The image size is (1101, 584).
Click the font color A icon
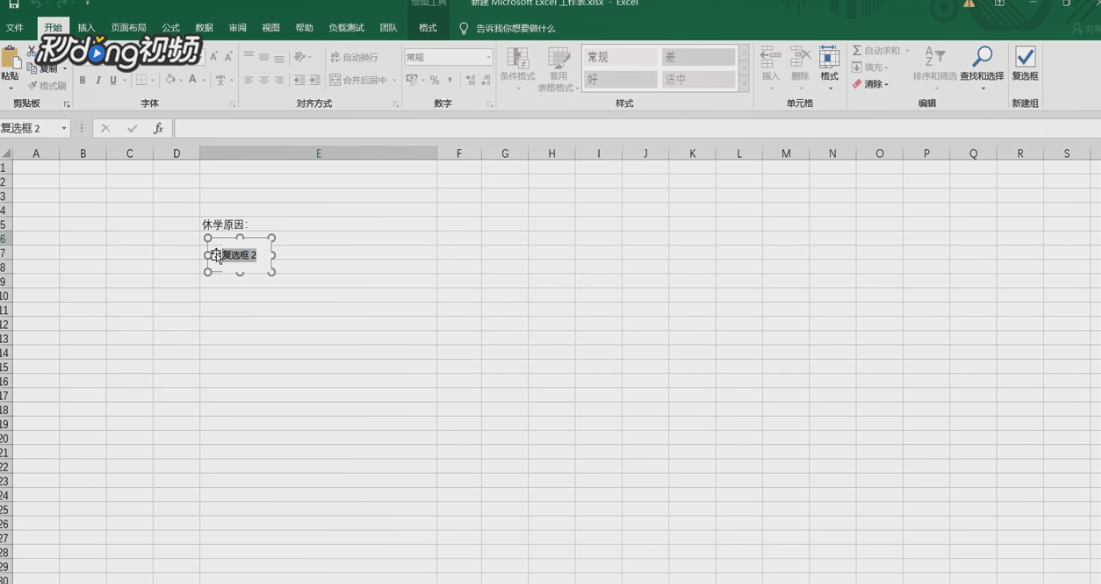point(192,79)
